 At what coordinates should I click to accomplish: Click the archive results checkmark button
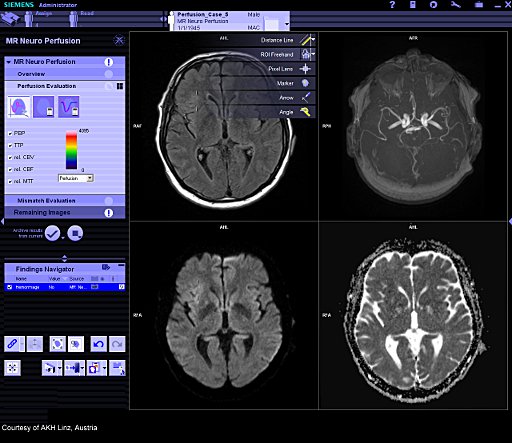(52, 233)
